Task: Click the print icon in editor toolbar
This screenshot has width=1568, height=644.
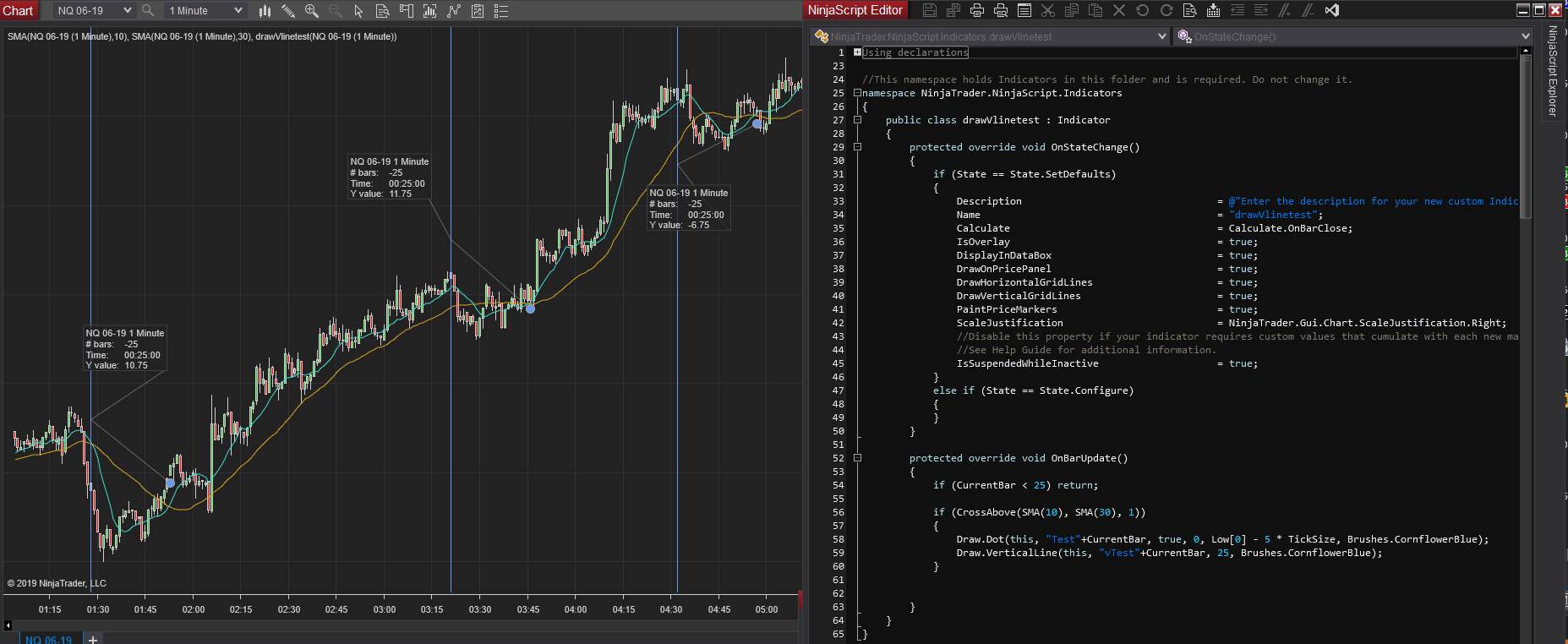Action: pyautogui.click(x=977, y=10)
